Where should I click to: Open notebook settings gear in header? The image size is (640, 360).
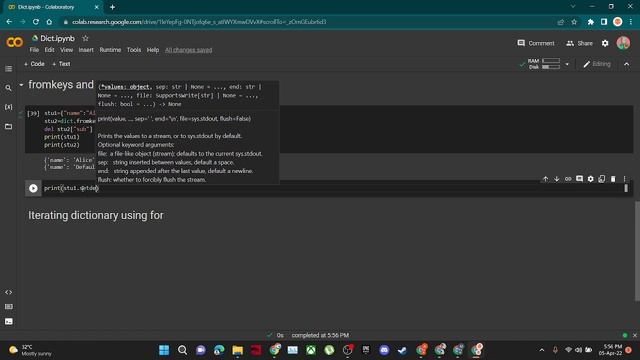pos(605,43)
